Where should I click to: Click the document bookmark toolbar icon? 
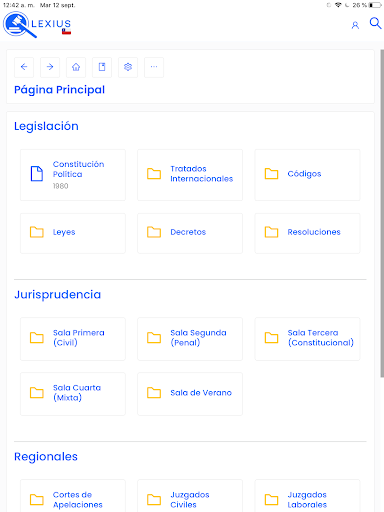point(102,67)
